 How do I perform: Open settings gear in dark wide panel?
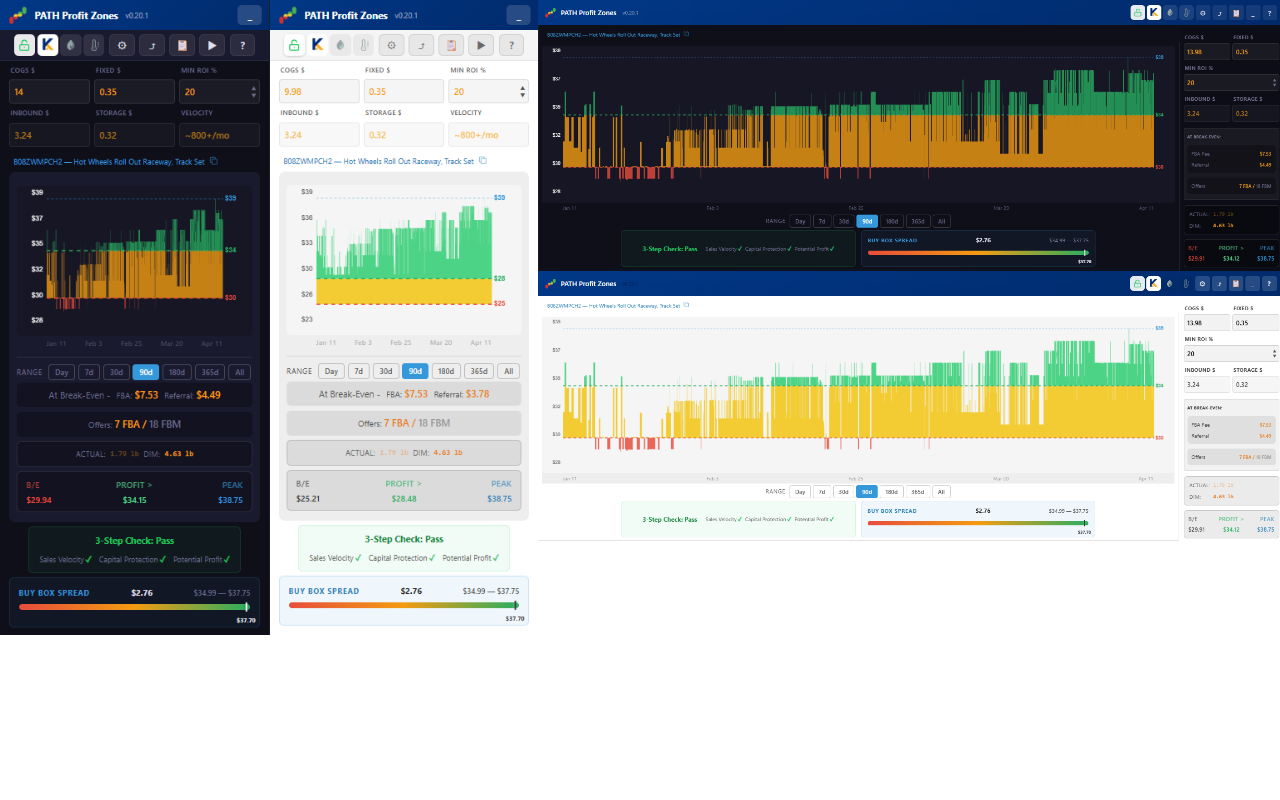tap(1203, 13)
